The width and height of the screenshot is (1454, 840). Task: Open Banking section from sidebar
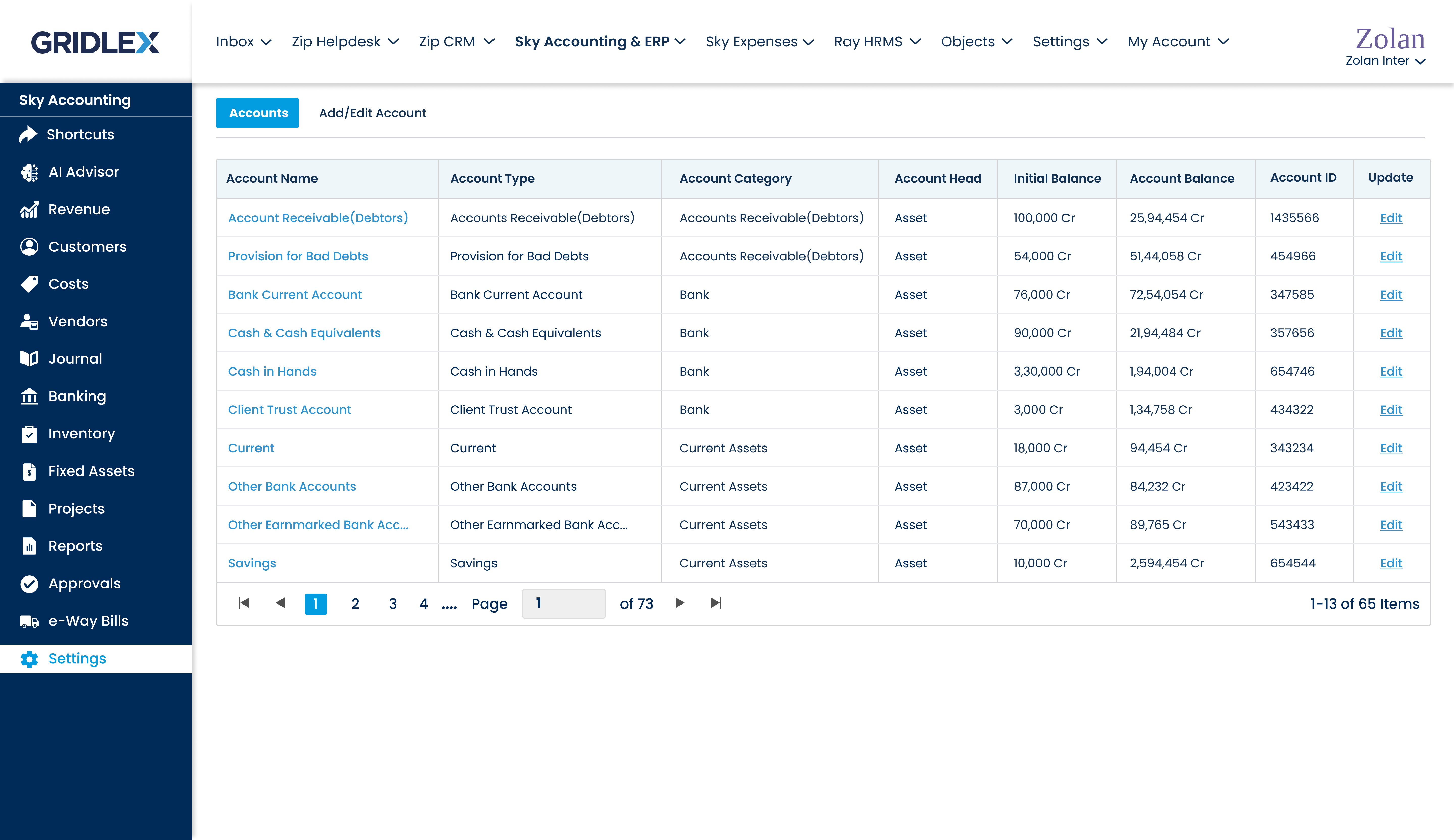tap(76, 396)
